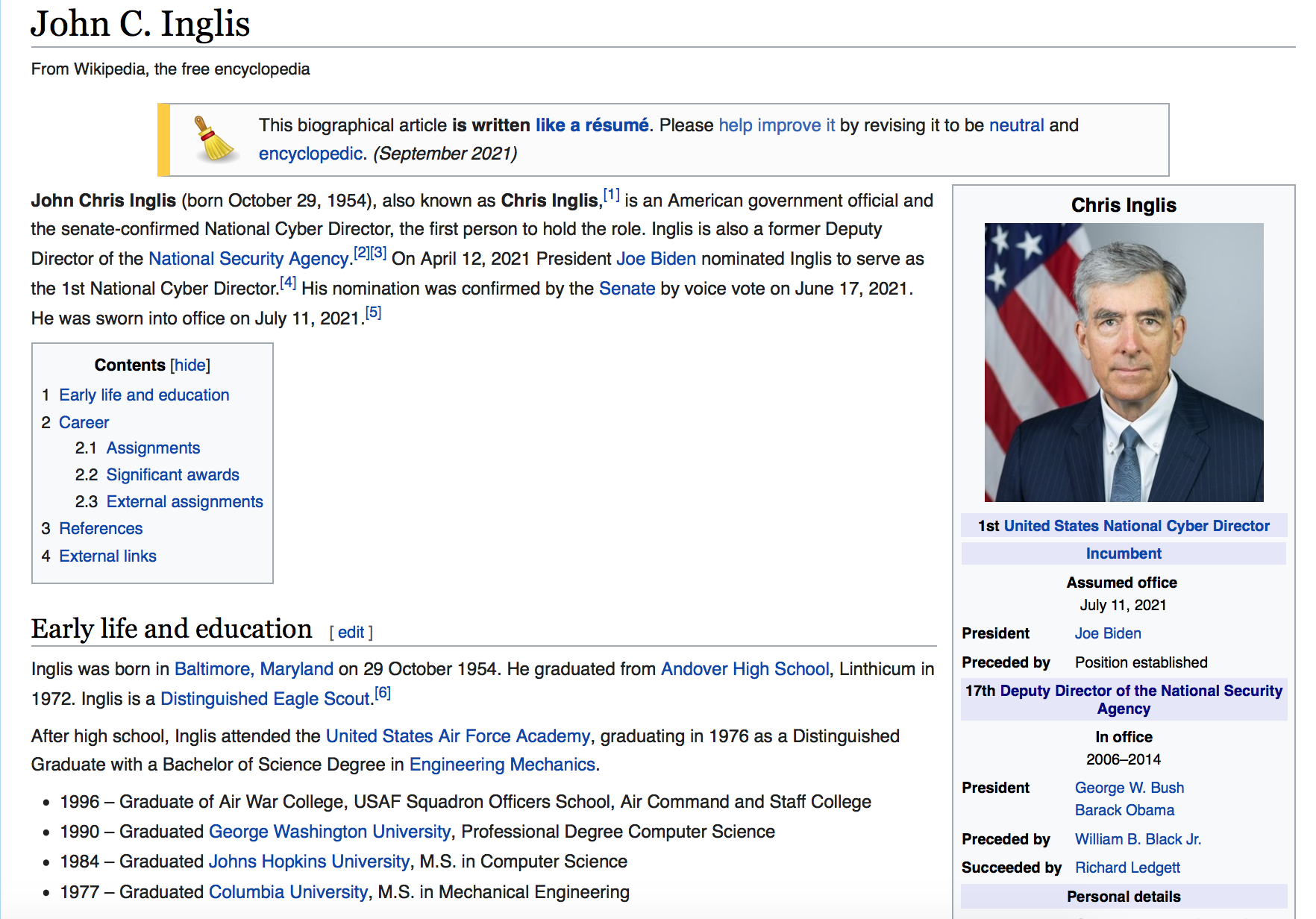Open the Engineering Mechanics link
This screenshot has width=1316, height=919.
tap(502, 765)
